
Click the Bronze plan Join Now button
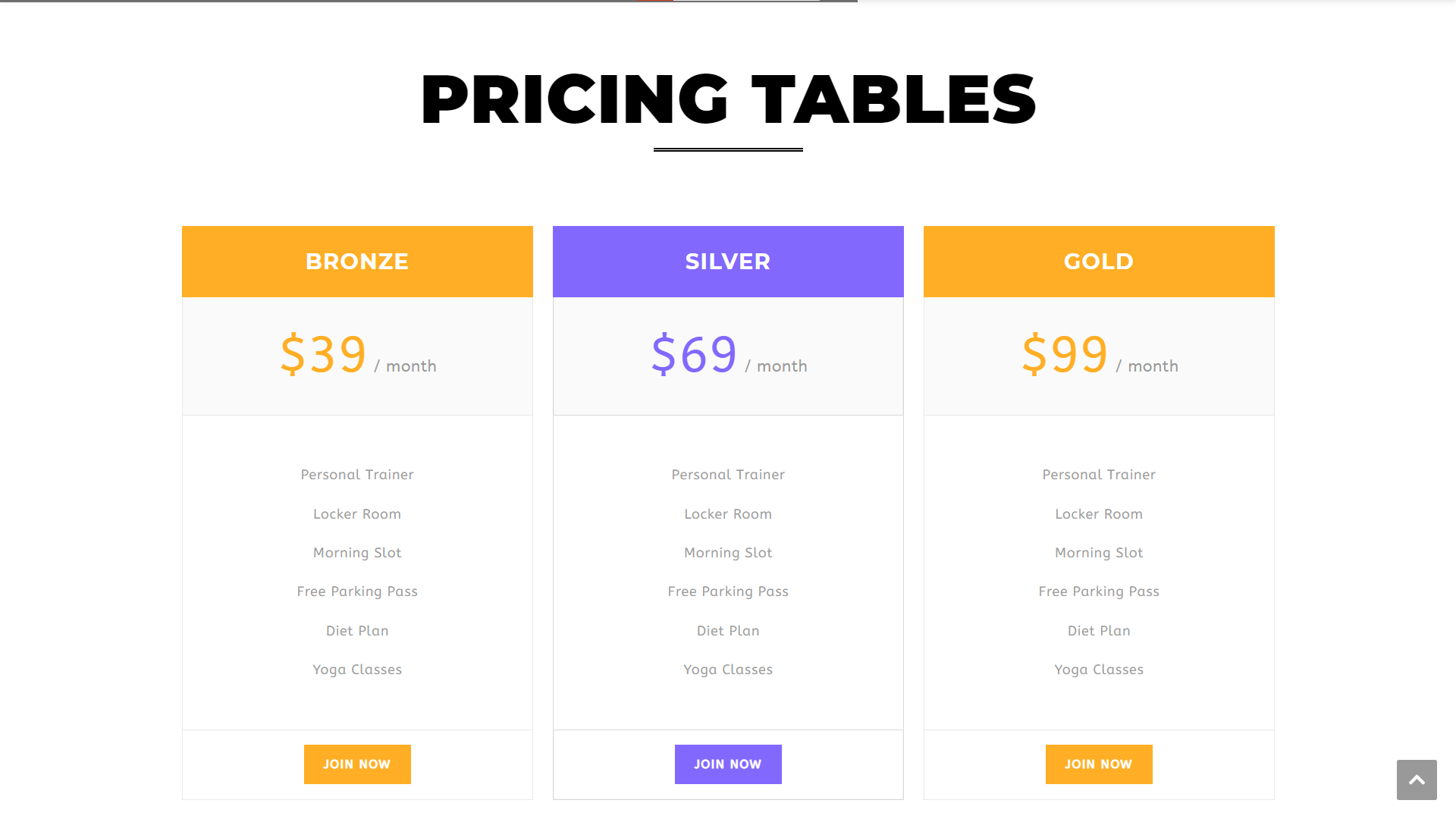point(357,764)
